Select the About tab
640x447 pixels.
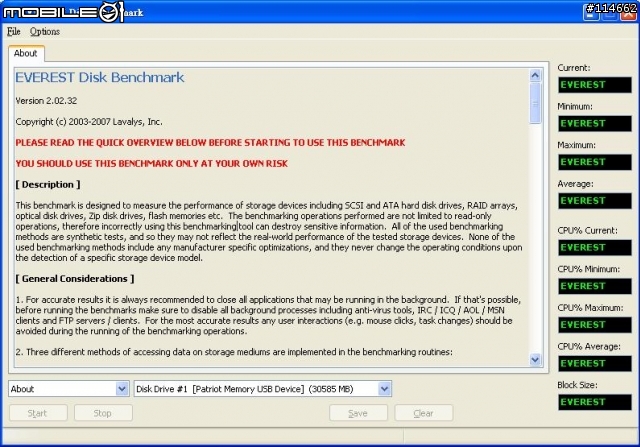click(26, 53)
